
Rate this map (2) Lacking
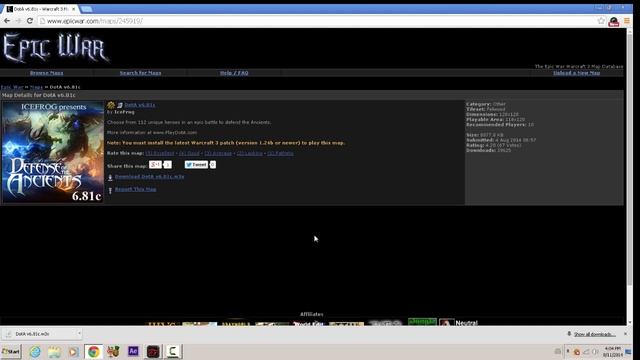(x=249, y=153)
